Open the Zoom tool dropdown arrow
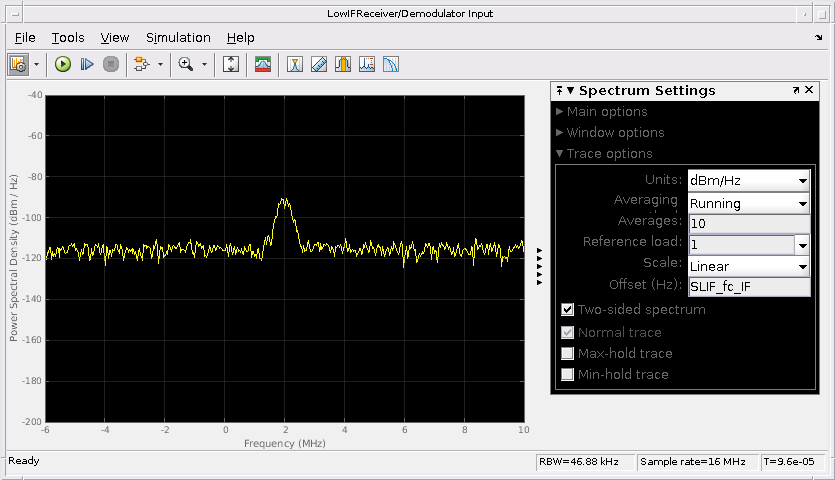 point(204,64)
